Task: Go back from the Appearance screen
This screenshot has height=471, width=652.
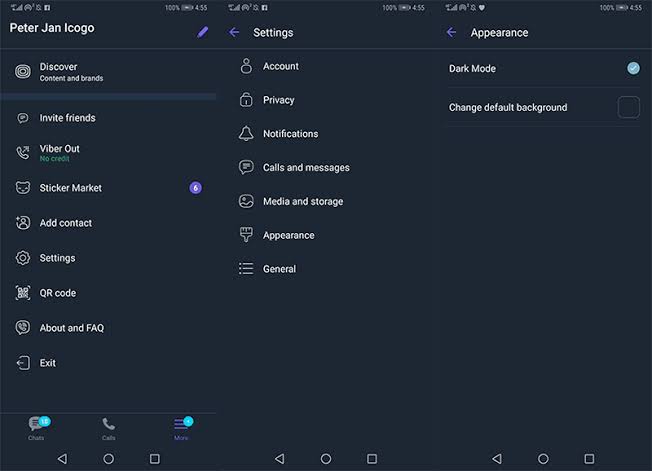Action: click(451, 32)
